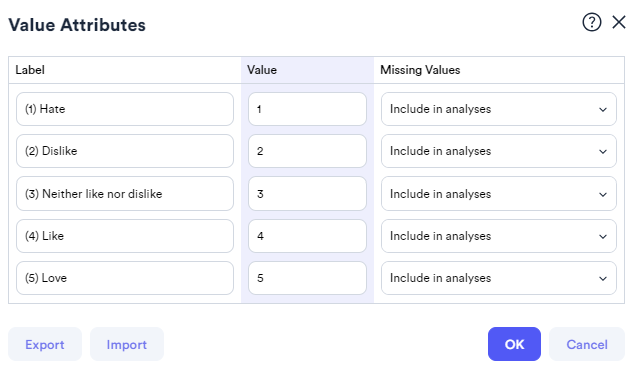Open Missing Values dropdown for Like row
635x365 pixels.
click(499, 236)
